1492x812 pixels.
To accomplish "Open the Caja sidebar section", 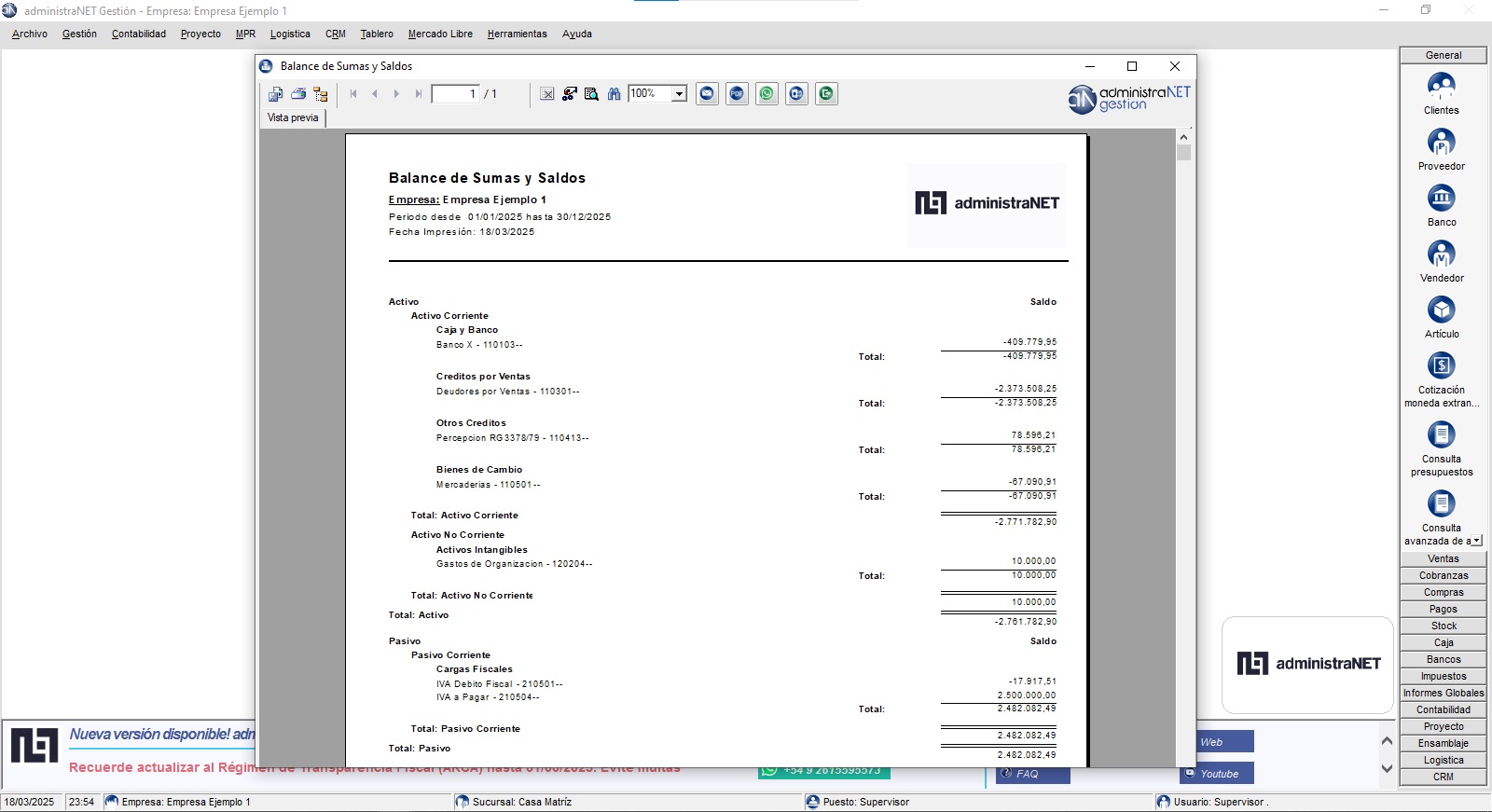I will (x=1444, y=642).
